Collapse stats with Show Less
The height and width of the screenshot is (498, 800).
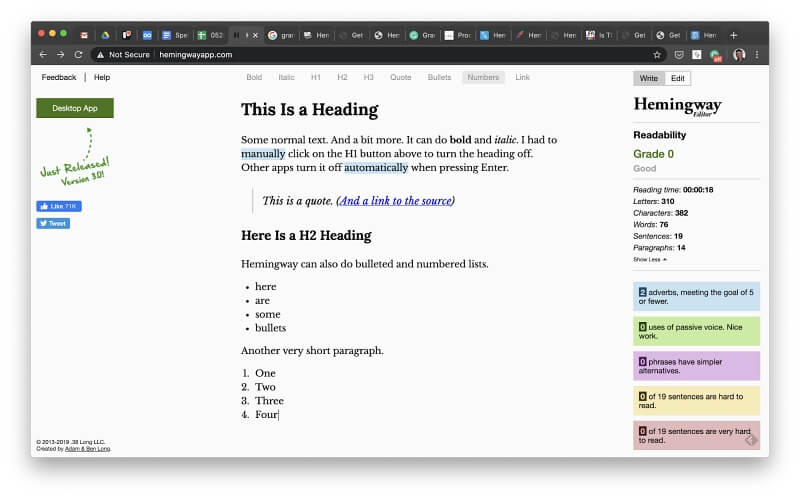pos(649,260)
